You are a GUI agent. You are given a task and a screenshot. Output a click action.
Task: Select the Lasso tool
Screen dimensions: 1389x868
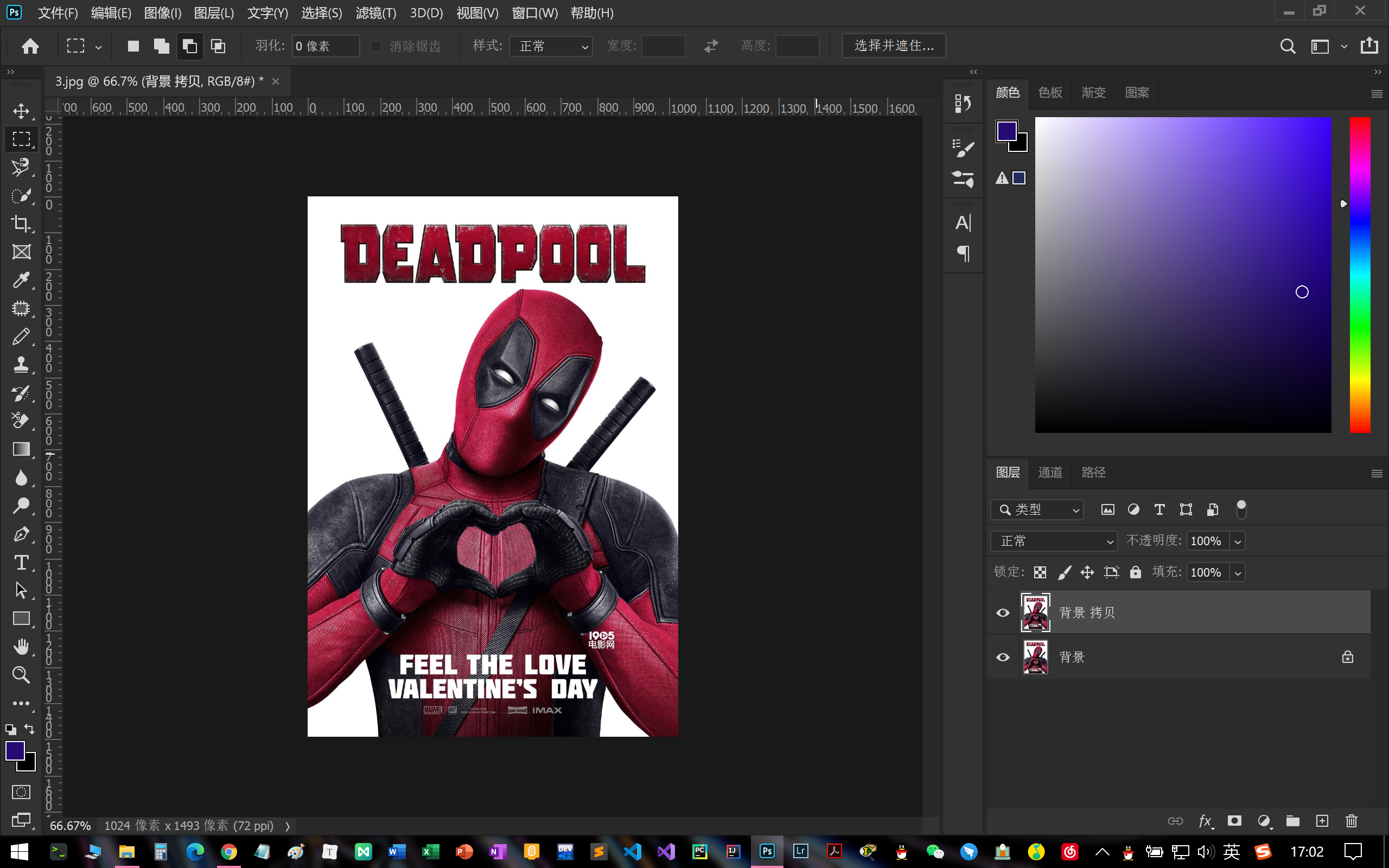pos(21,167)
